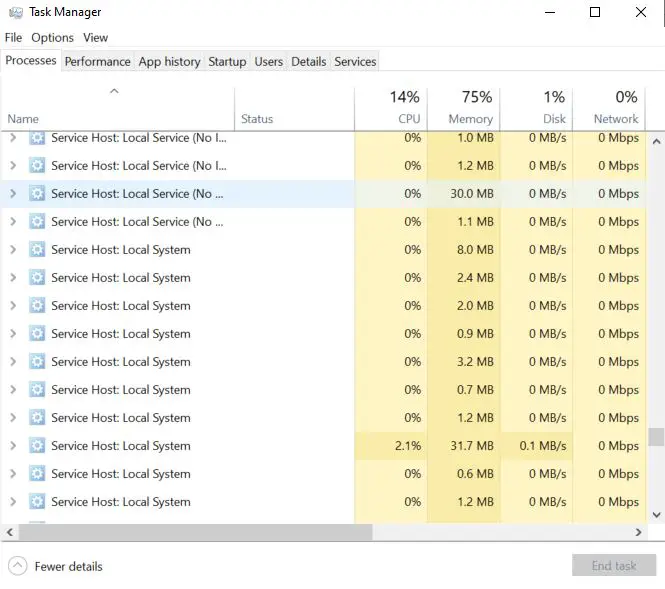
Task: Switch to the App history tab
Action: coord(169,61)
